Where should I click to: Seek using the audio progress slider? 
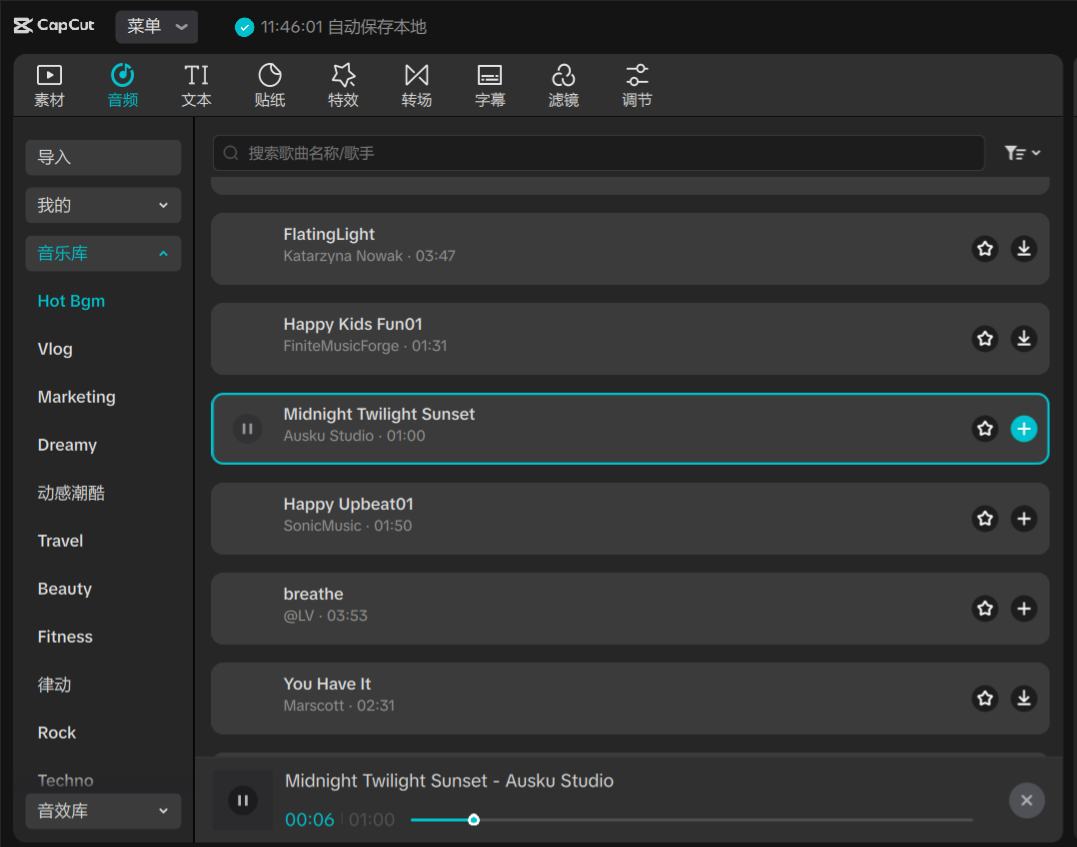690,820
